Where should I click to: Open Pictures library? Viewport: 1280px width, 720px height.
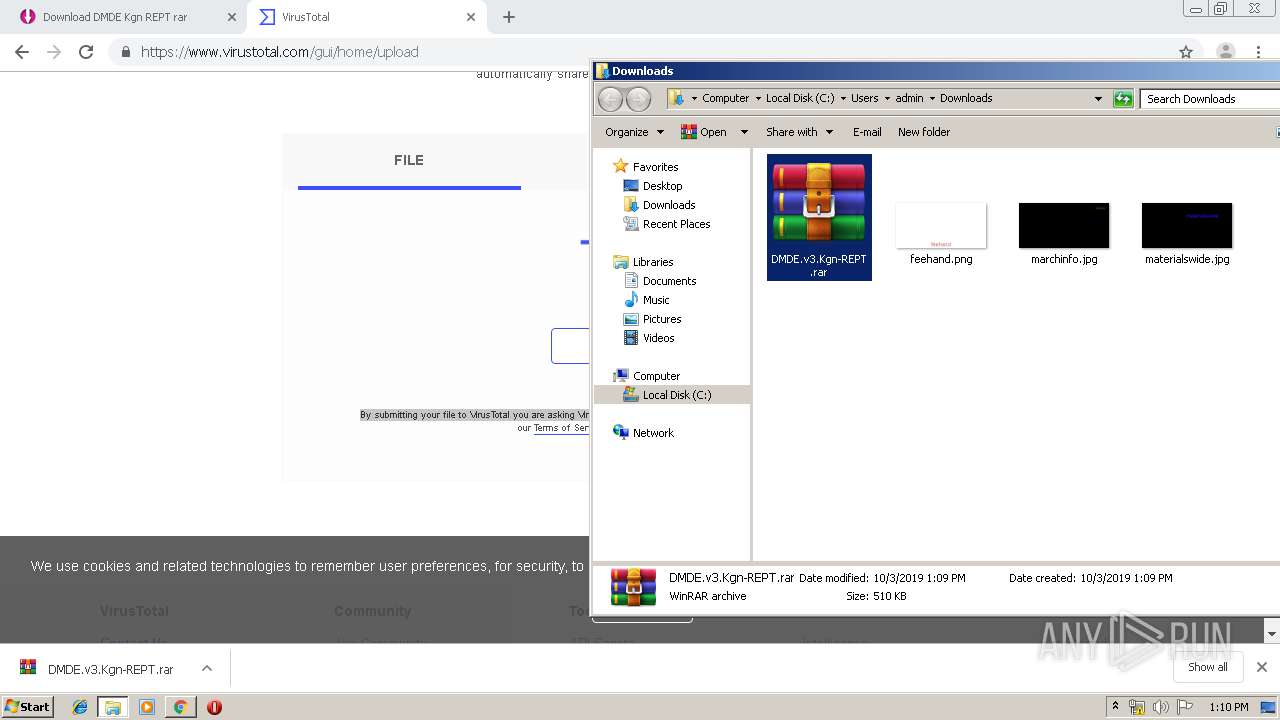tap(661, 319)
